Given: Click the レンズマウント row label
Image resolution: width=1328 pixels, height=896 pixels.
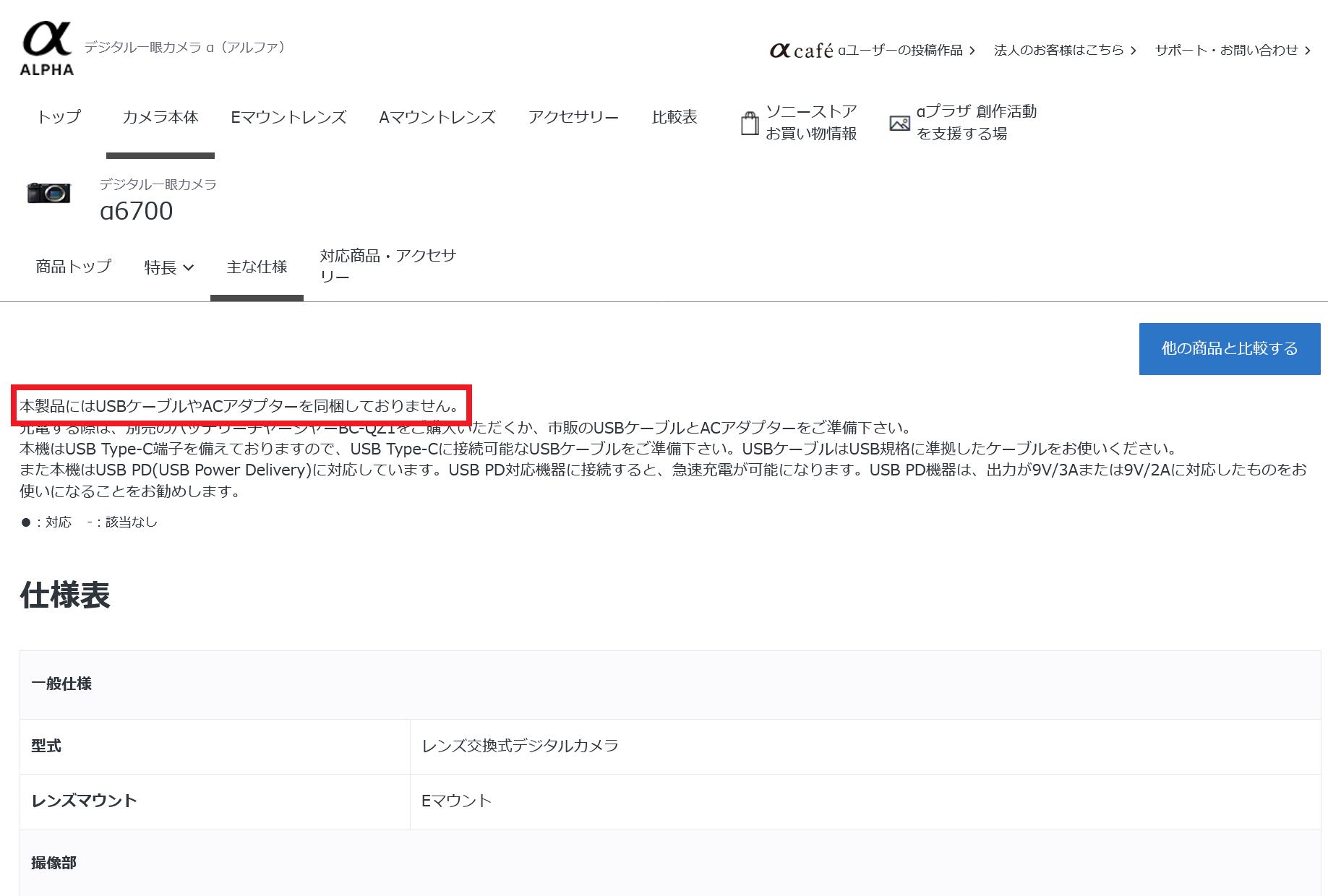Looking at the screenshot, I should [84, 801].
